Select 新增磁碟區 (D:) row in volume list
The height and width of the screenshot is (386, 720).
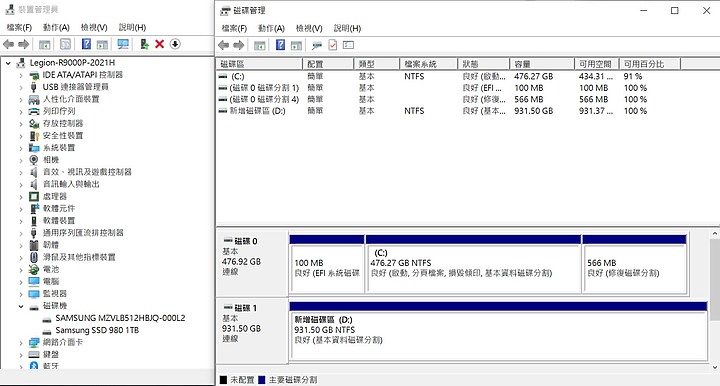[432, 111]
